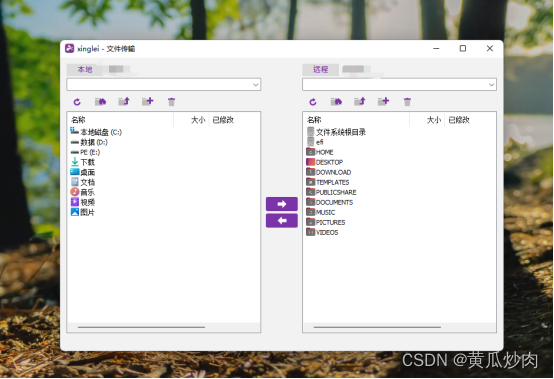The image size is (554, 379).
Task: Click the remote pane horizontal scrollbar
Action: pos(377,327)
